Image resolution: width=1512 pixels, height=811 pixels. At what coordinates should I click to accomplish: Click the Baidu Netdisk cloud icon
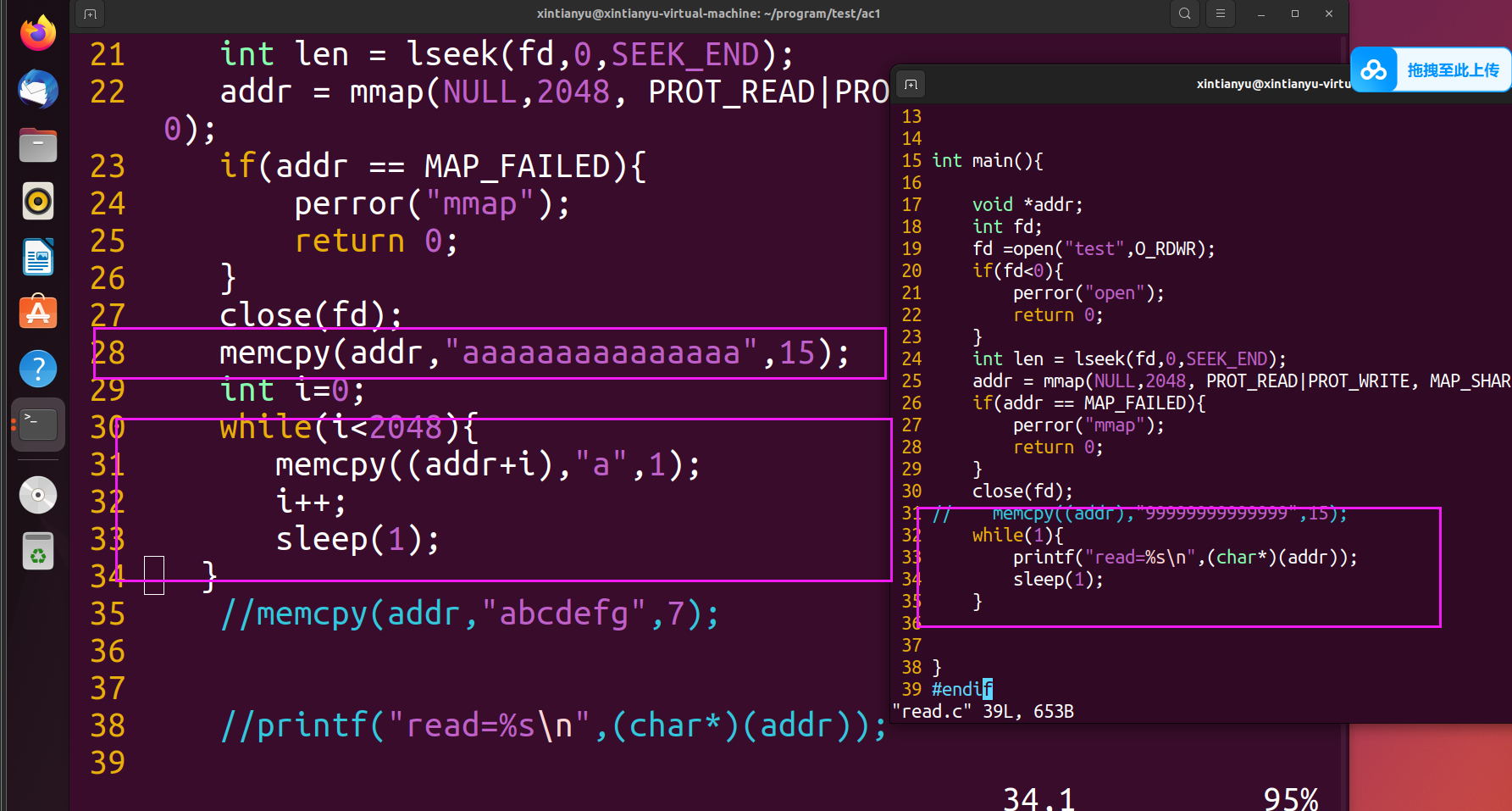click(x=1375, y=69)
